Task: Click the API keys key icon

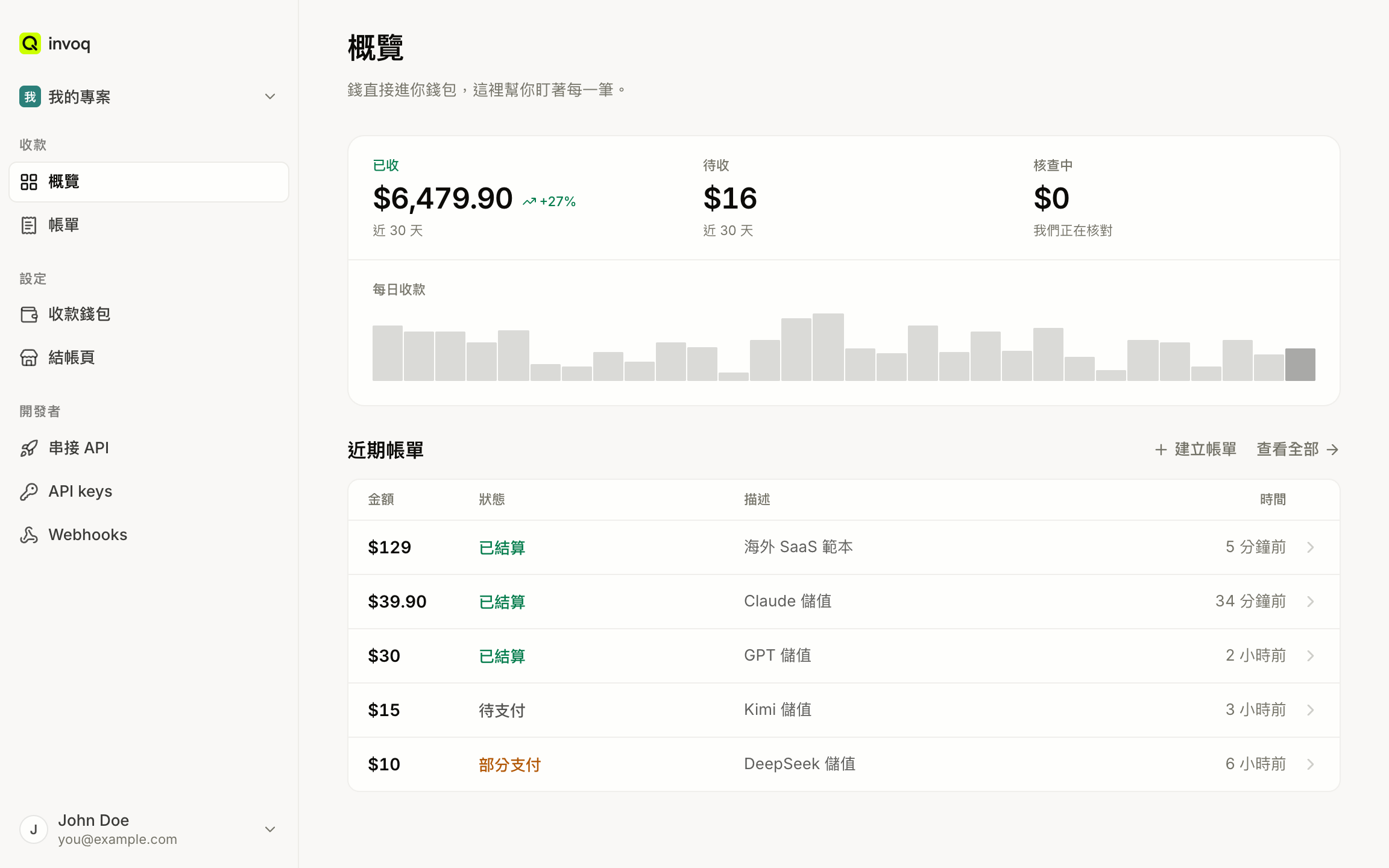Action: click(29, 491)
